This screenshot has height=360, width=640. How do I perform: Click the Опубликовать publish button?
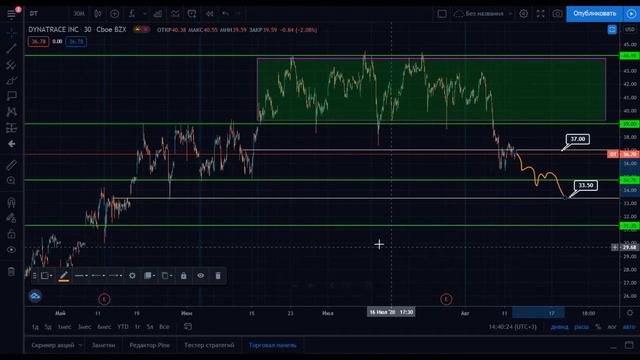click(594, 13)
